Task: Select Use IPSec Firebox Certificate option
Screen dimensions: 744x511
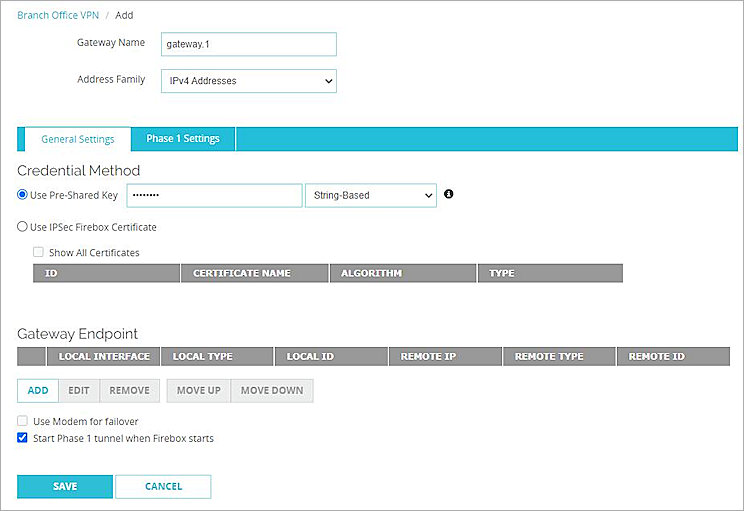Action: [x=23, y=227]
